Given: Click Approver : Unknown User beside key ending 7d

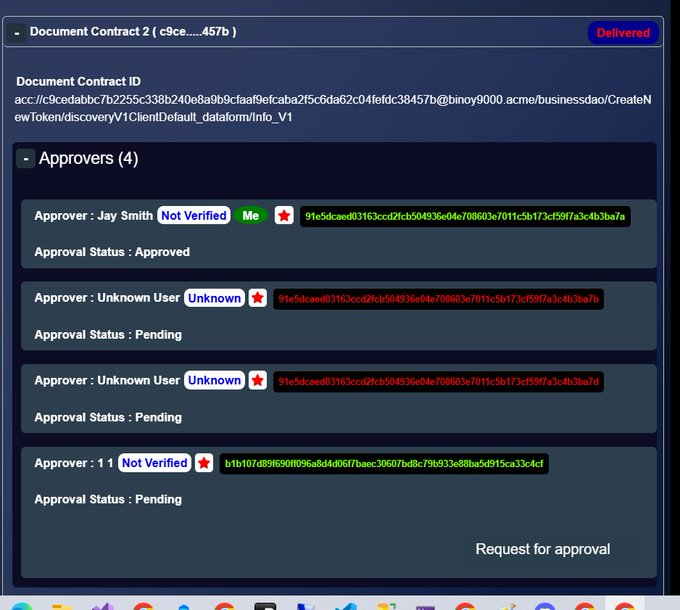Looking at the screenshot, I should pyautogui.click(x=107, y=380).
